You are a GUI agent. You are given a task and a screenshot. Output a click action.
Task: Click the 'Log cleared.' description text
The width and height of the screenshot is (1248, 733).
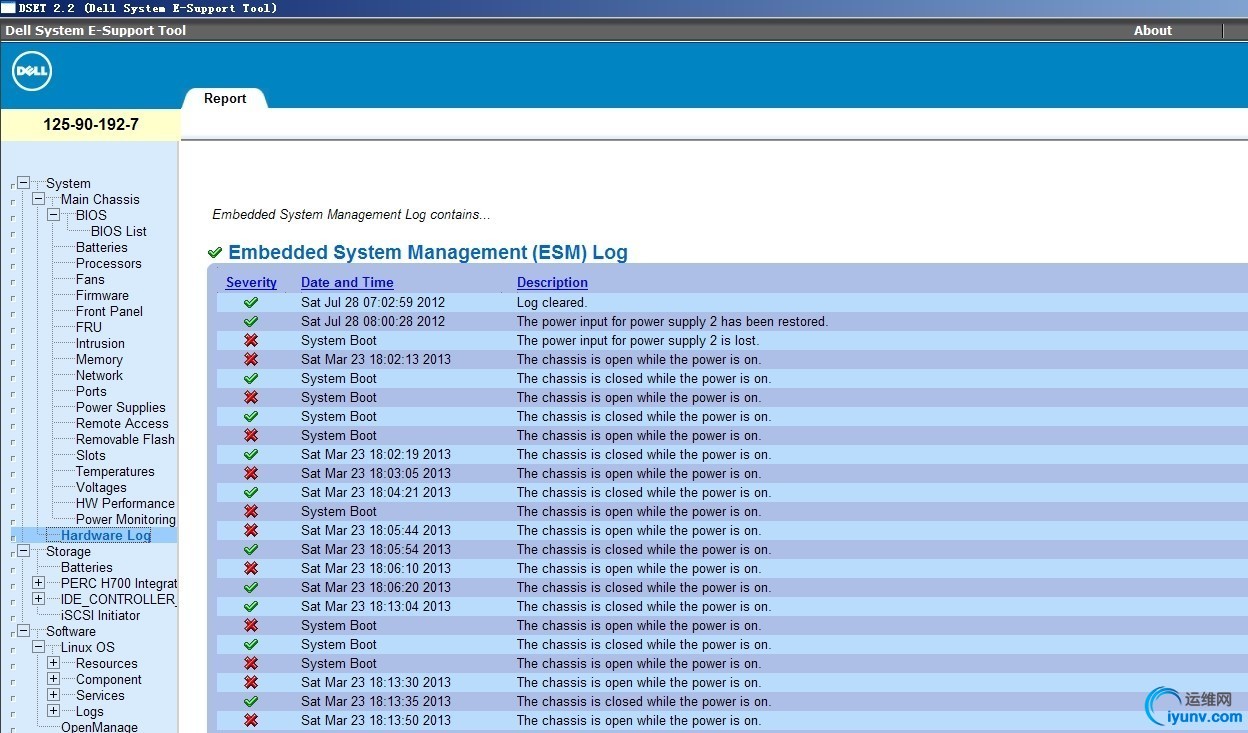pyautogui.click(x=552, y=302)
